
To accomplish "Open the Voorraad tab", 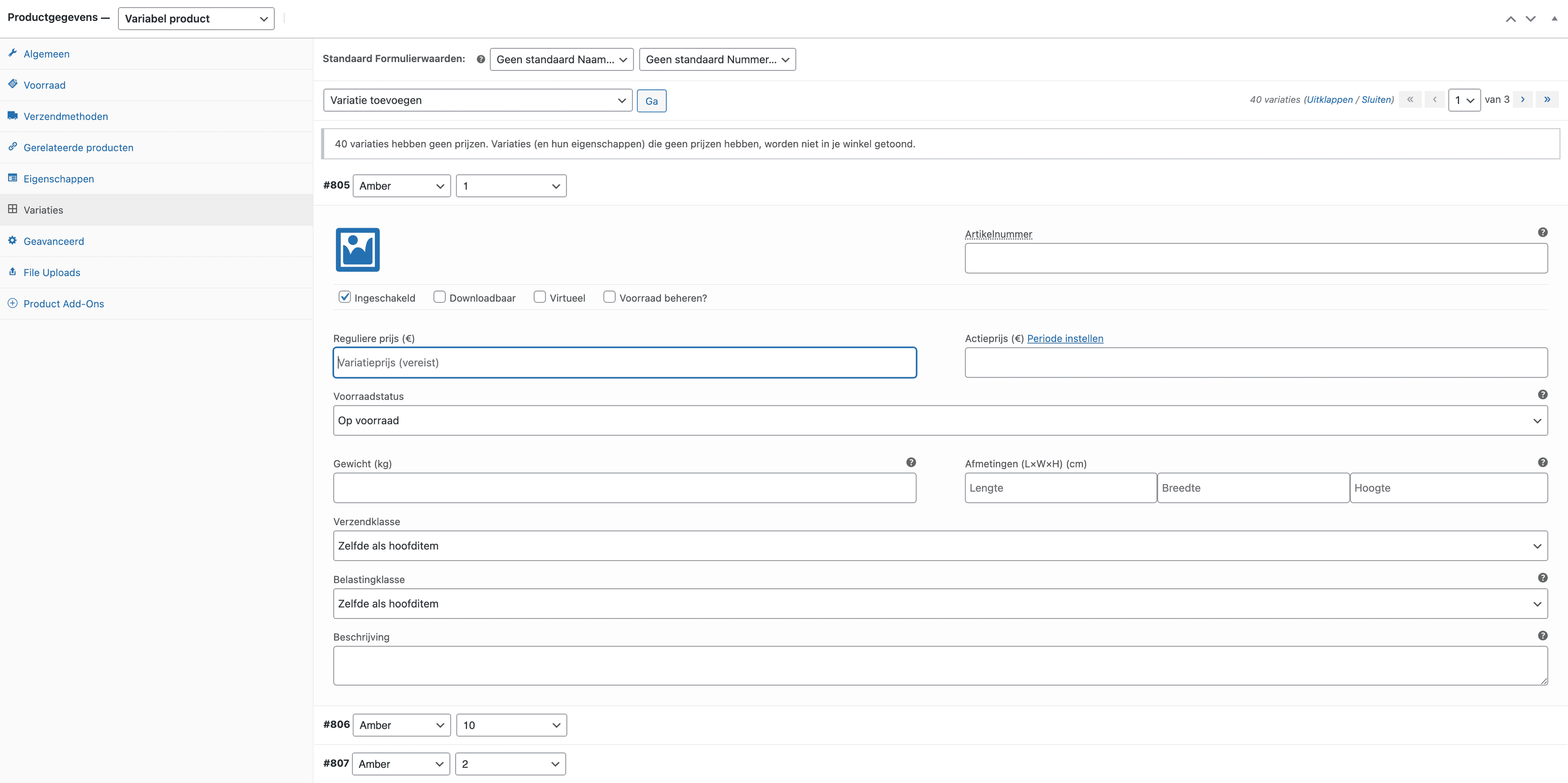I will 156,85.
